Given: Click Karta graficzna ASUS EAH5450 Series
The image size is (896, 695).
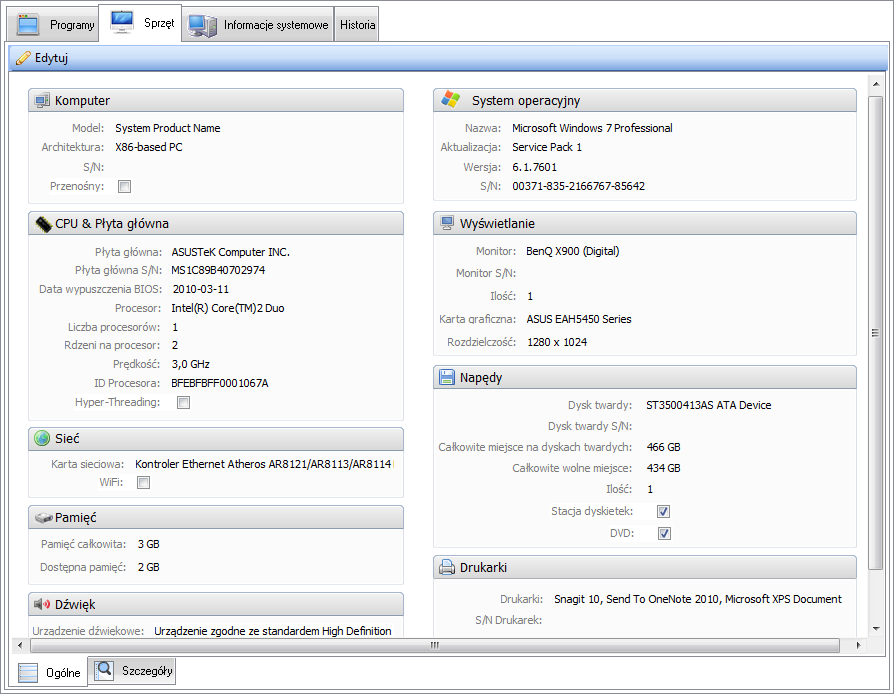Looking at the screenshot, I should 579,319.
